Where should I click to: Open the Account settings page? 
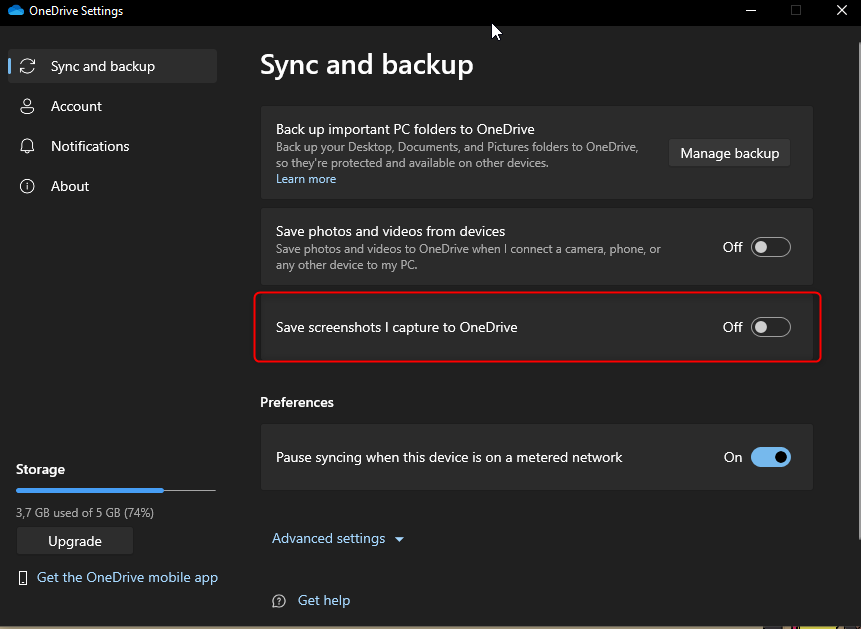(76, 106)
